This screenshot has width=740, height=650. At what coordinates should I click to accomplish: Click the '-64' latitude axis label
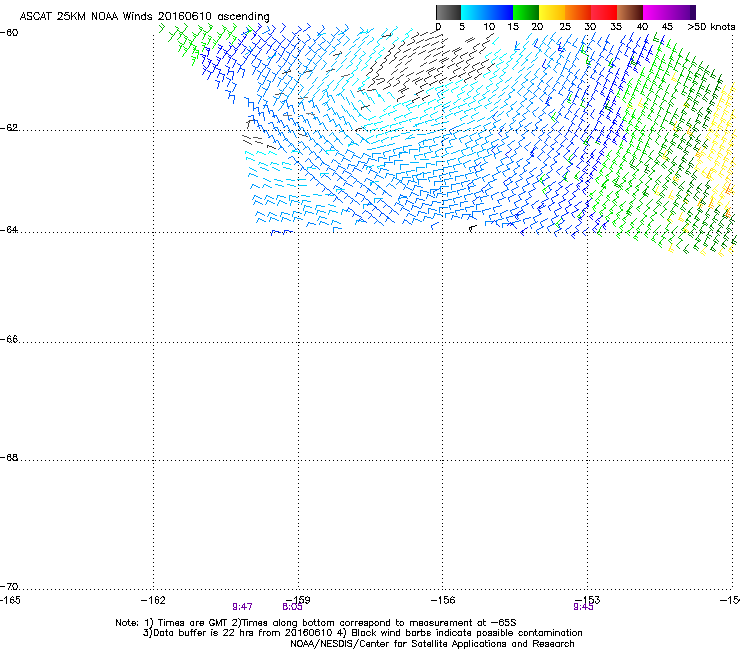click(9, 230)
